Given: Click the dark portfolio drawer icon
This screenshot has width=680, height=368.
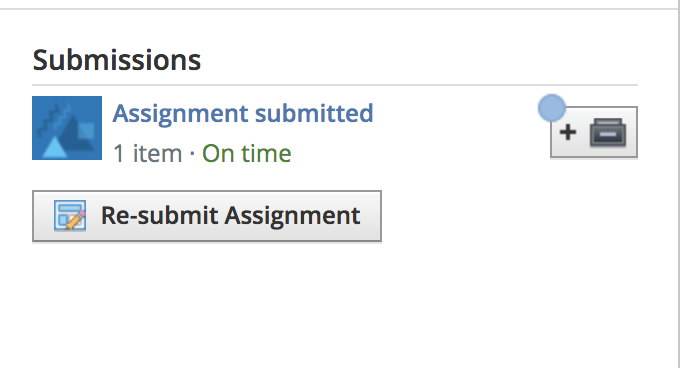Looking at the screenshot, I should [x=608, y=132].
